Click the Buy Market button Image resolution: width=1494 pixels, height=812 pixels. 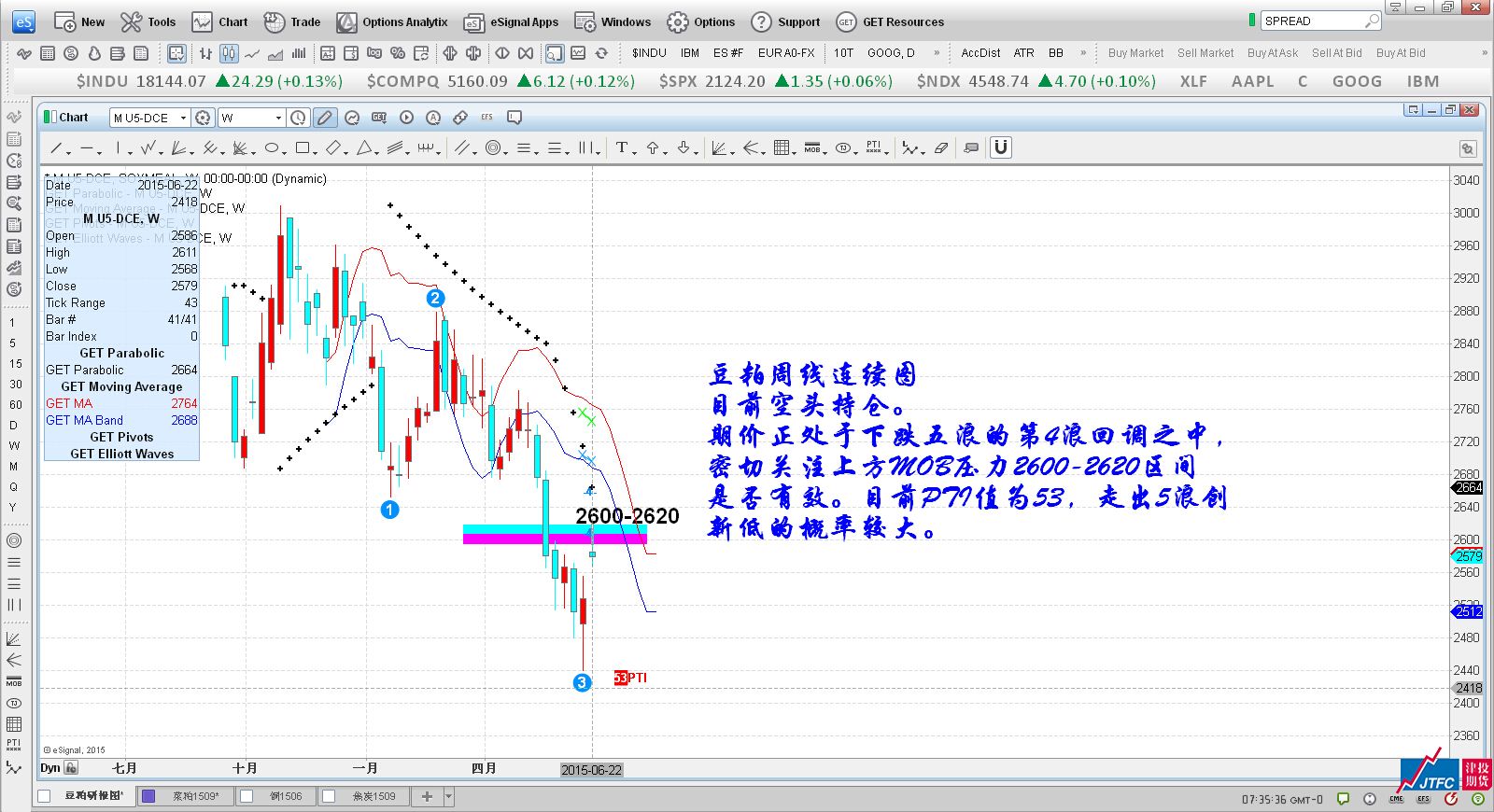point(1135,53)
